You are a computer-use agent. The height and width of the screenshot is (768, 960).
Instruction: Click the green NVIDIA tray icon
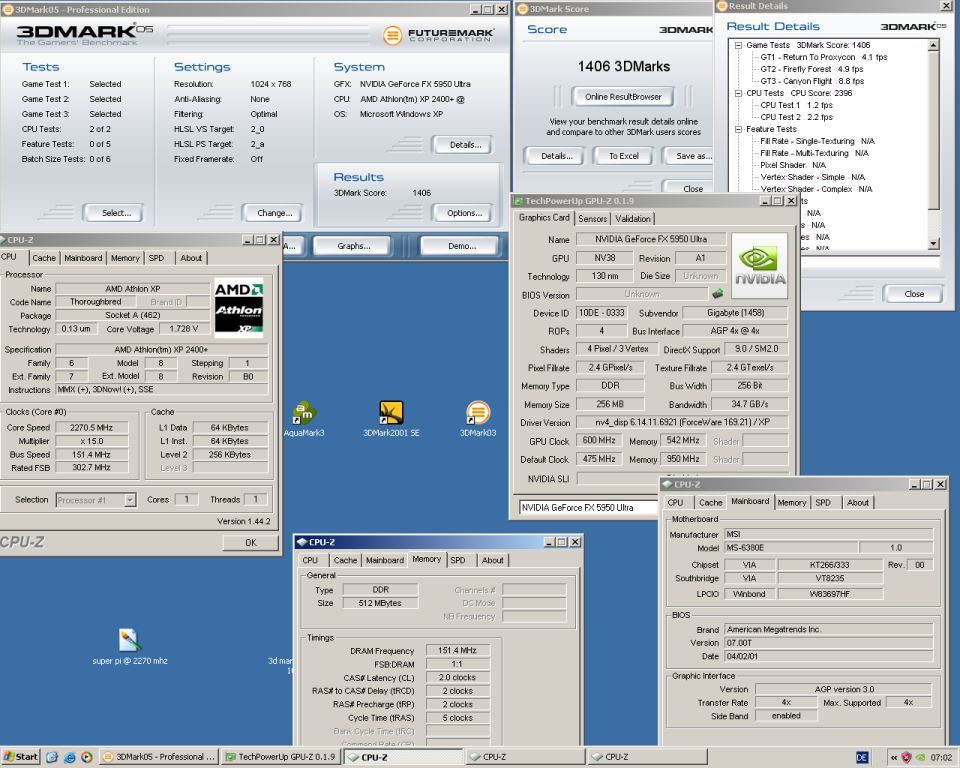[920, 758]
